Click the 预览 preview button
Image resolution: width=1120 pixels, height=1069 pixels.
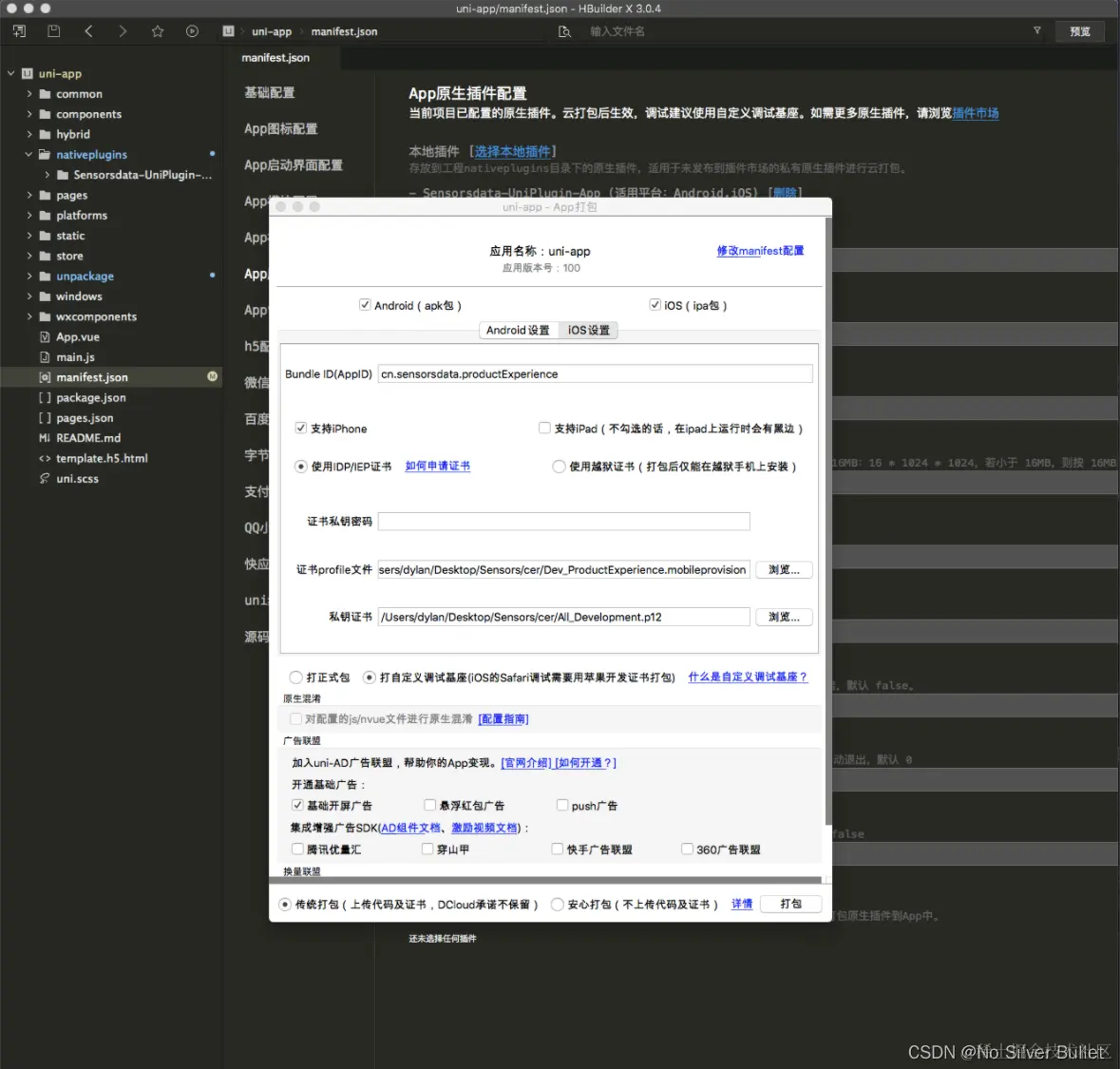pyautogui.click(x=1080, y=31)
